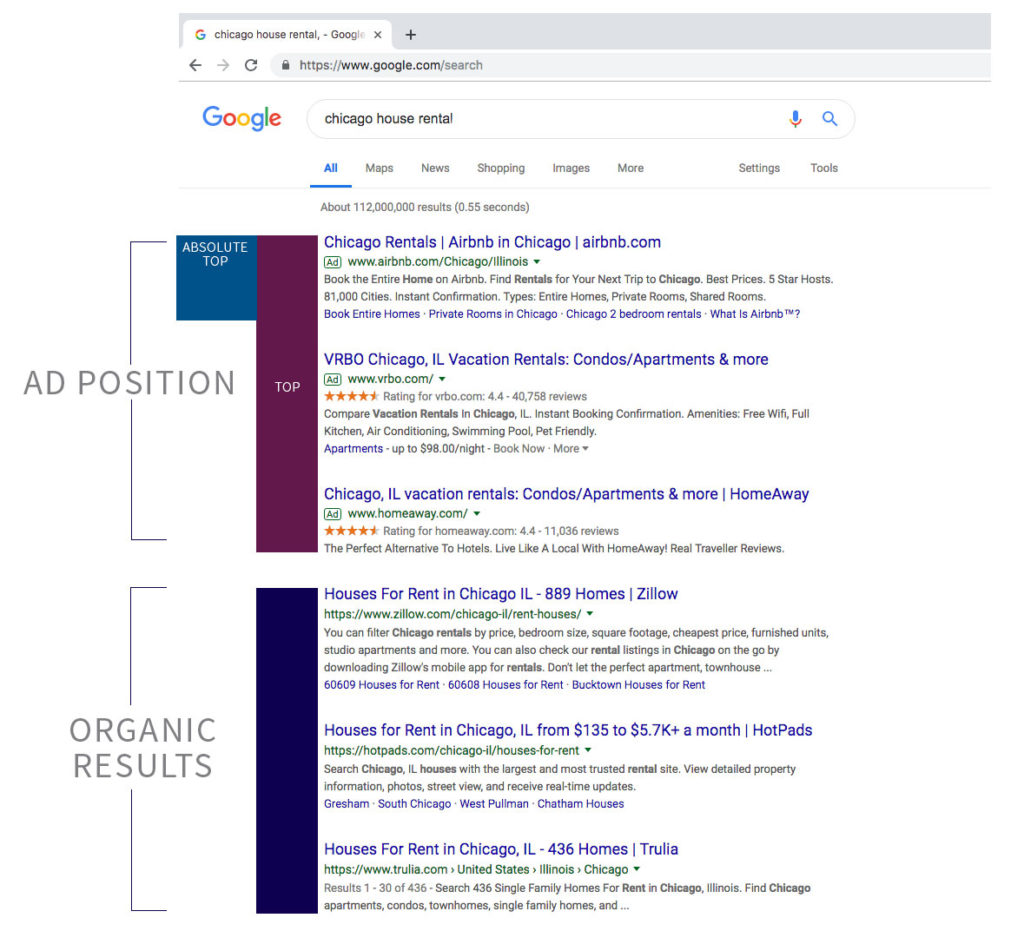1024x931 pixels.
Task: Click the microphone icon for voice search
Action: [795, 118]
